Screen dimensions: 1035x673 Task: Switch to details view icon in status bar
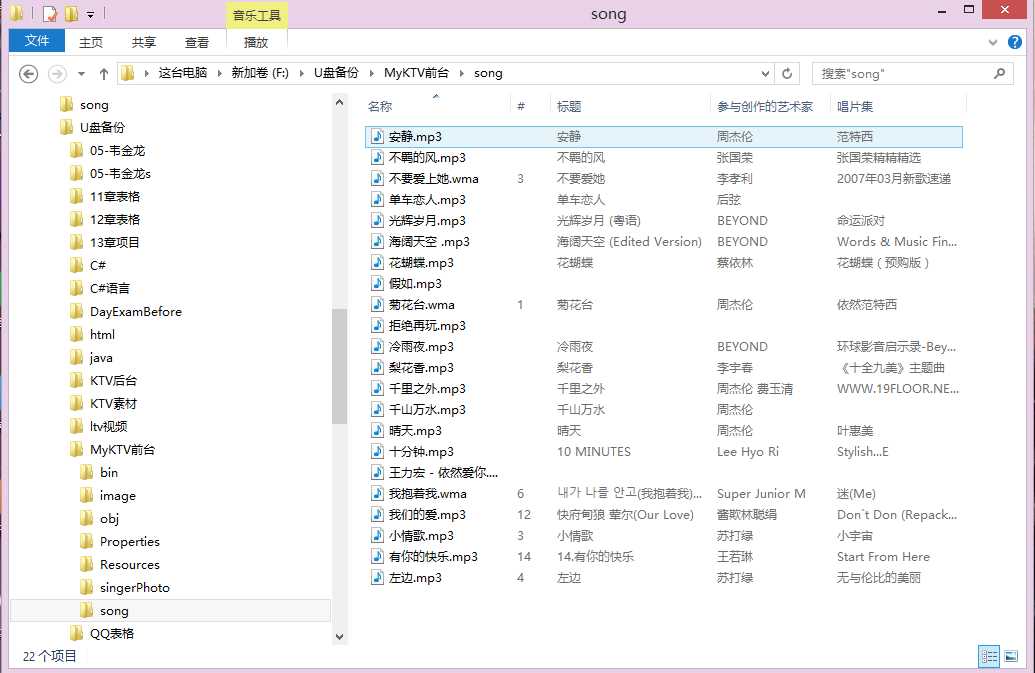989,656
